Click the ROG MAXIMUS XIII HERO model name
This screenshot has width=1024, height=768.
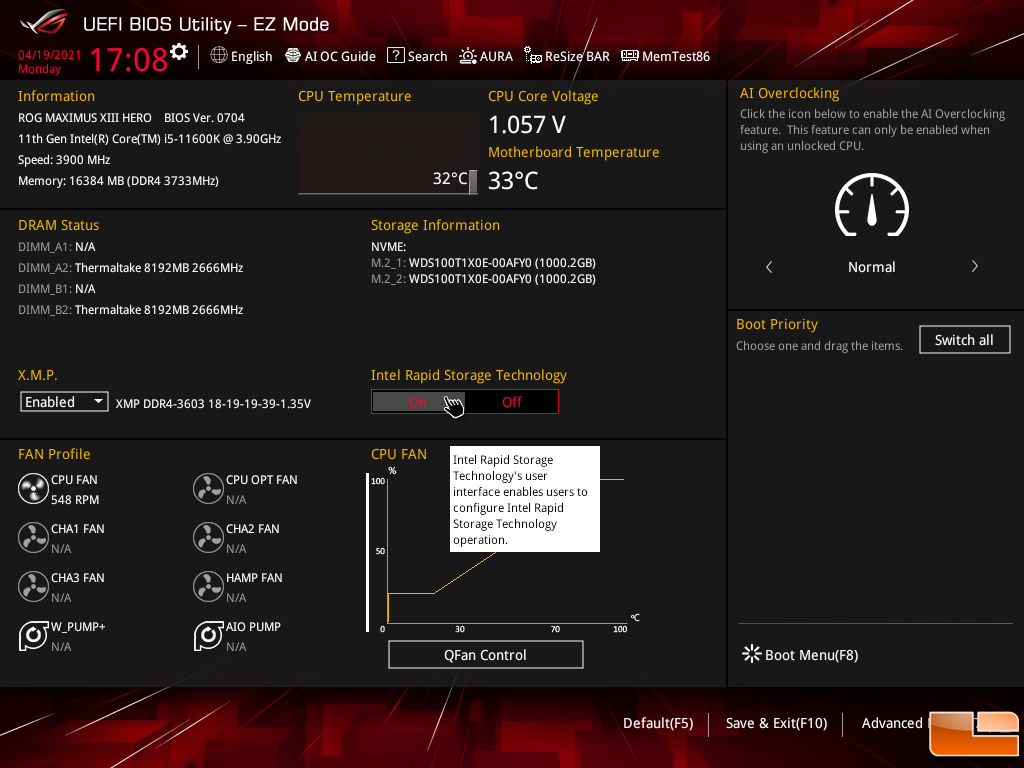[85, 118]
